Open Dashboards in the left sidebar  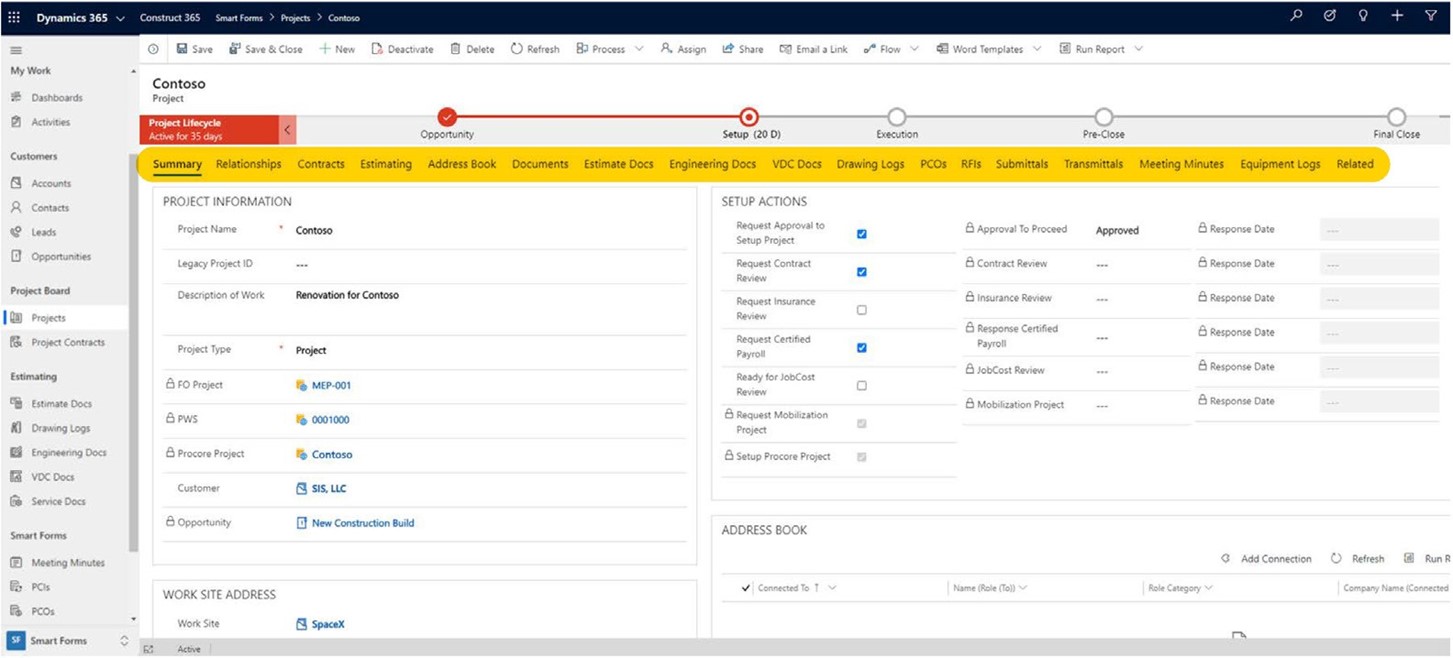coord(57,98)
